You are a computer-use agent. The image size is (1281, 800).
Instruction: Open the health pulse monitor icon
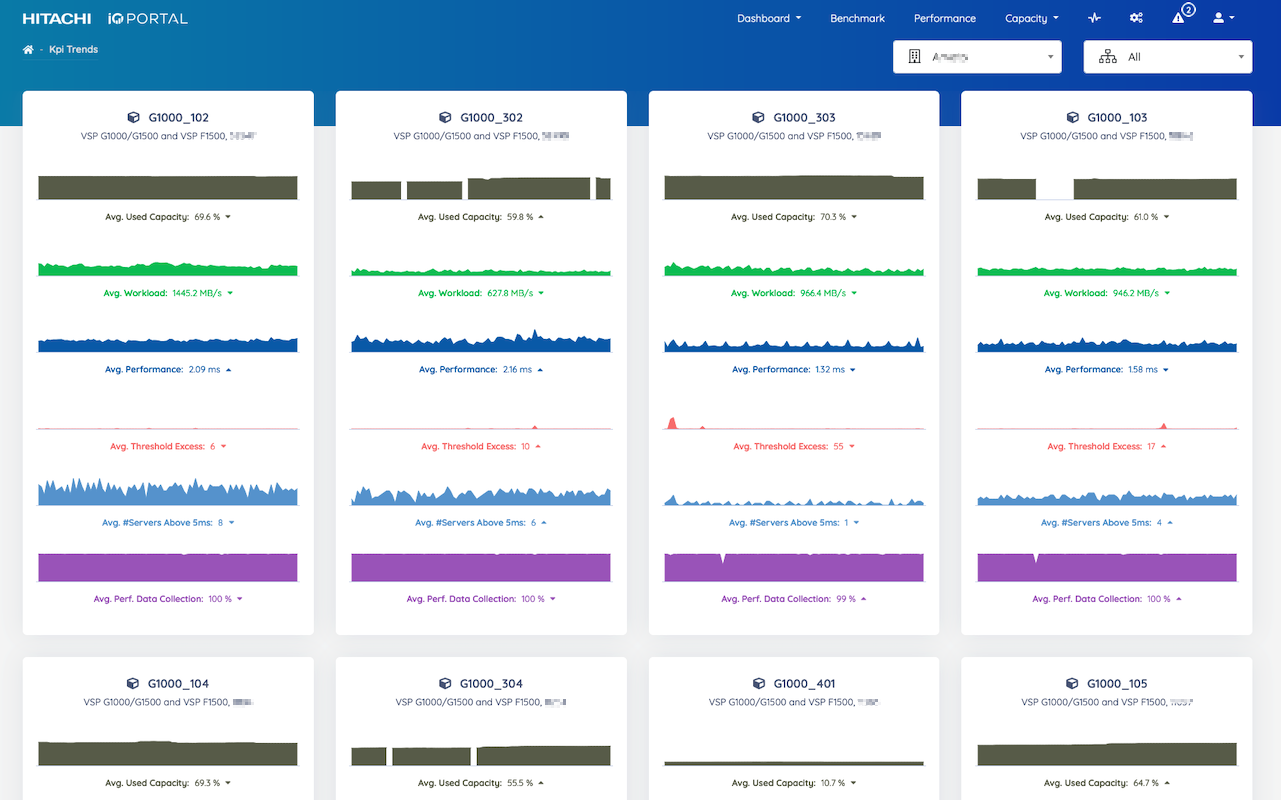tap(1095, 18)
